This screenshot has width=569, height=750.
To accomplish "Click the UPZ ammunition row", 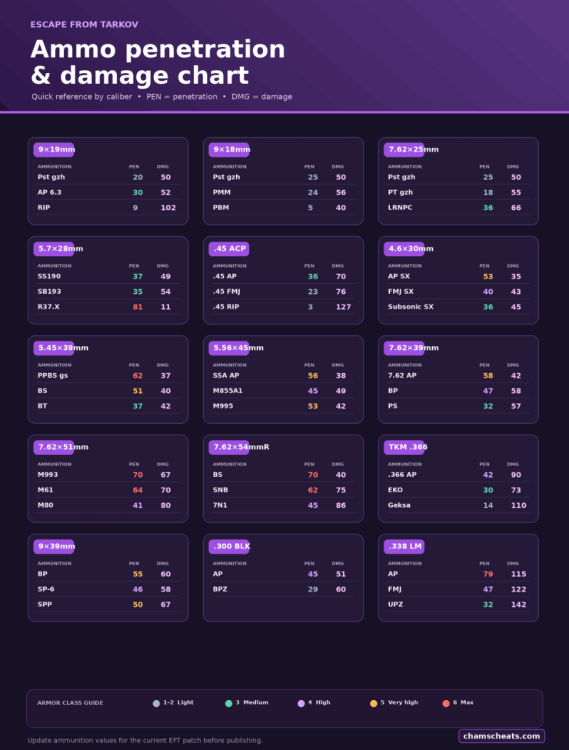I will [458, 604].
